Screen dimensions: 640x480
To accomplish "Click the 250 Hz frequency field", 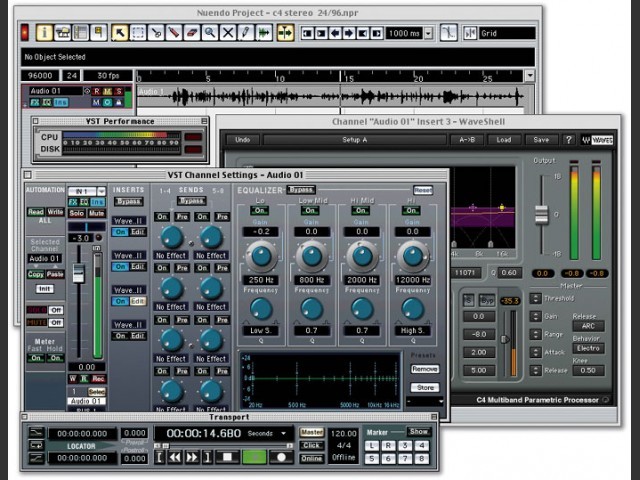I will coord(261,280).
